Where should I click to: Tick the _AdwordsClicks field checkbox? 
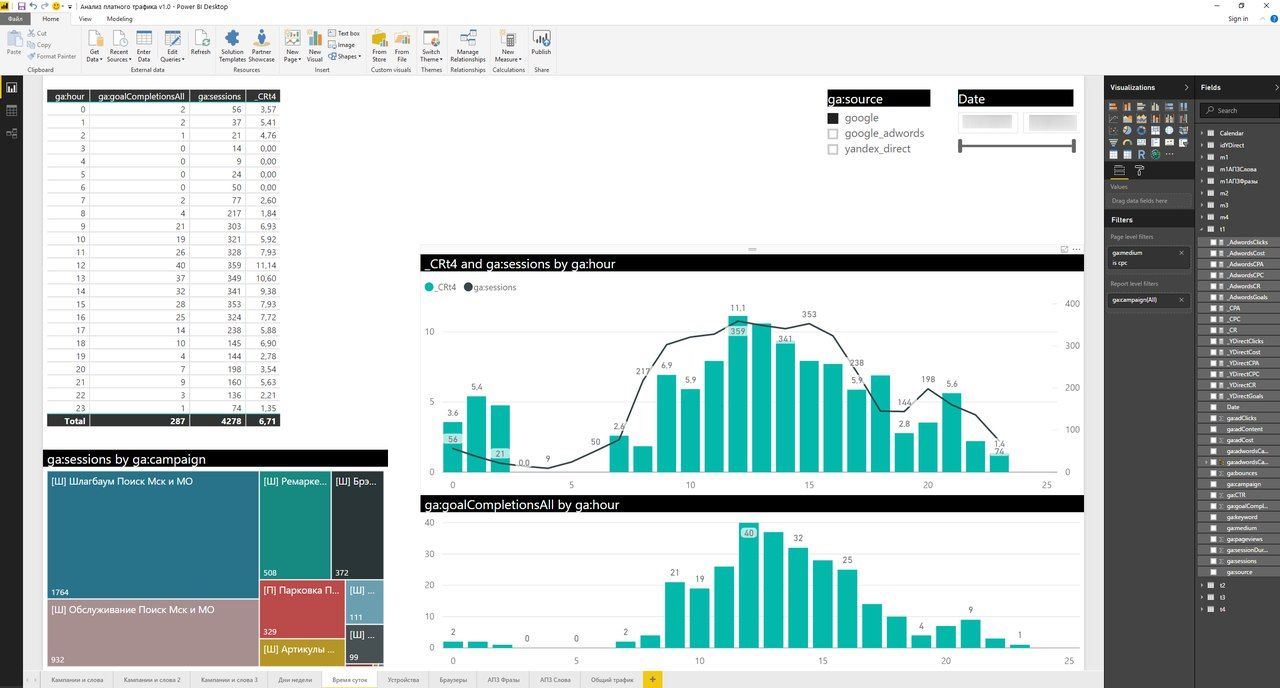point(1214,242)
